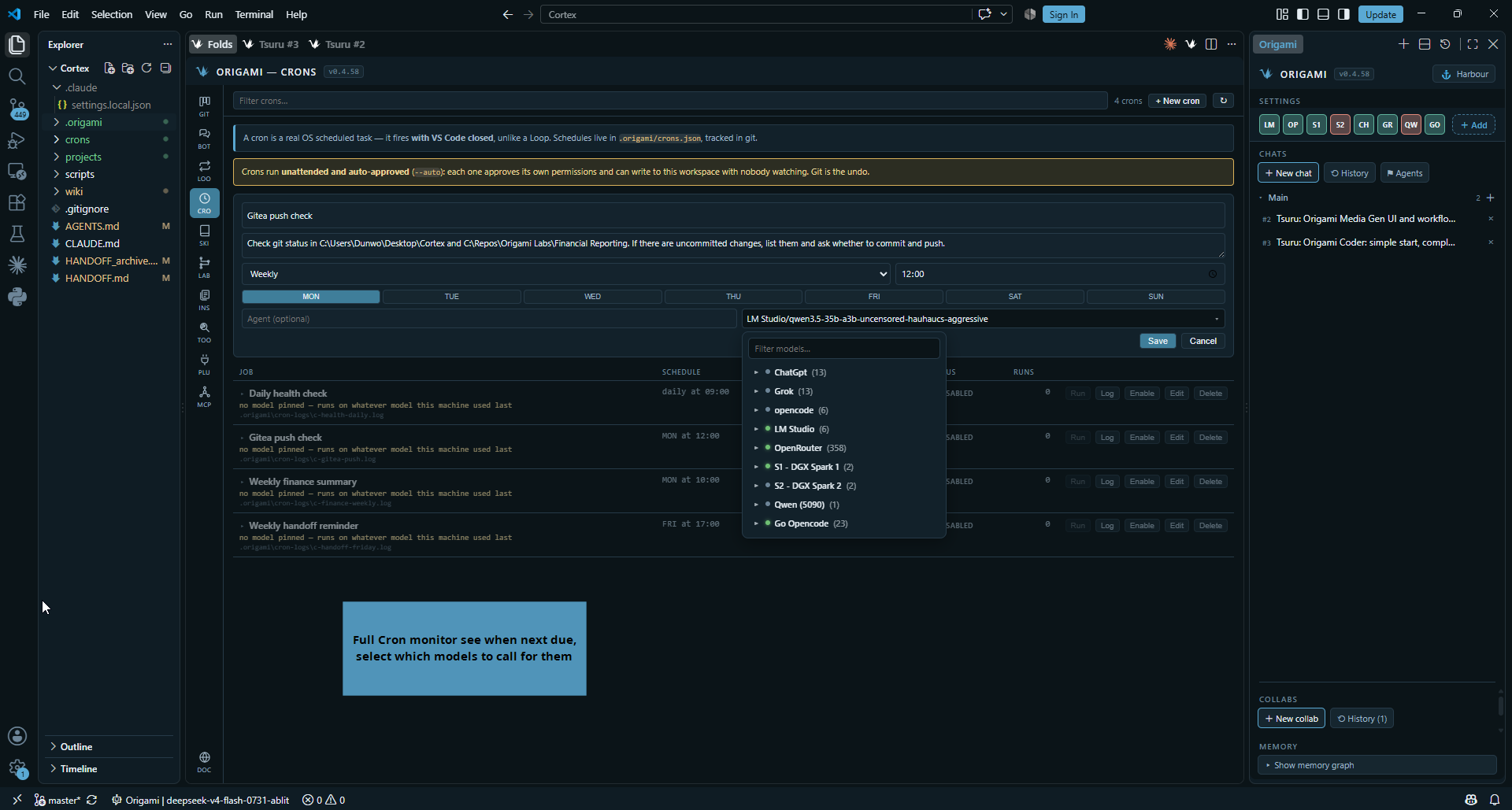This screenshot has width=1512, height=810.
Task: Open the INS section in Origami sidebar
Action: (x=204, y=300)
